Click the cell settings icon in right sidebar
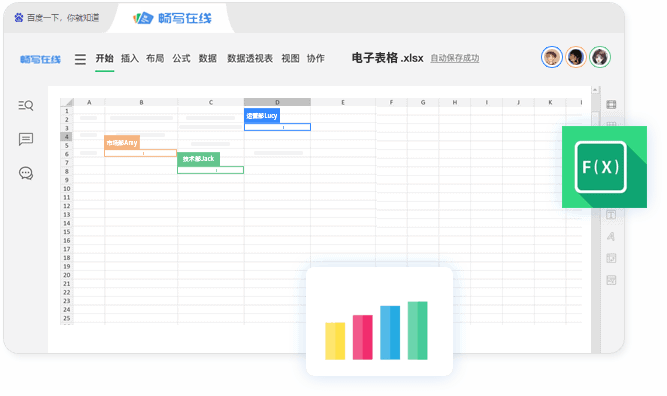 [611, 105]
